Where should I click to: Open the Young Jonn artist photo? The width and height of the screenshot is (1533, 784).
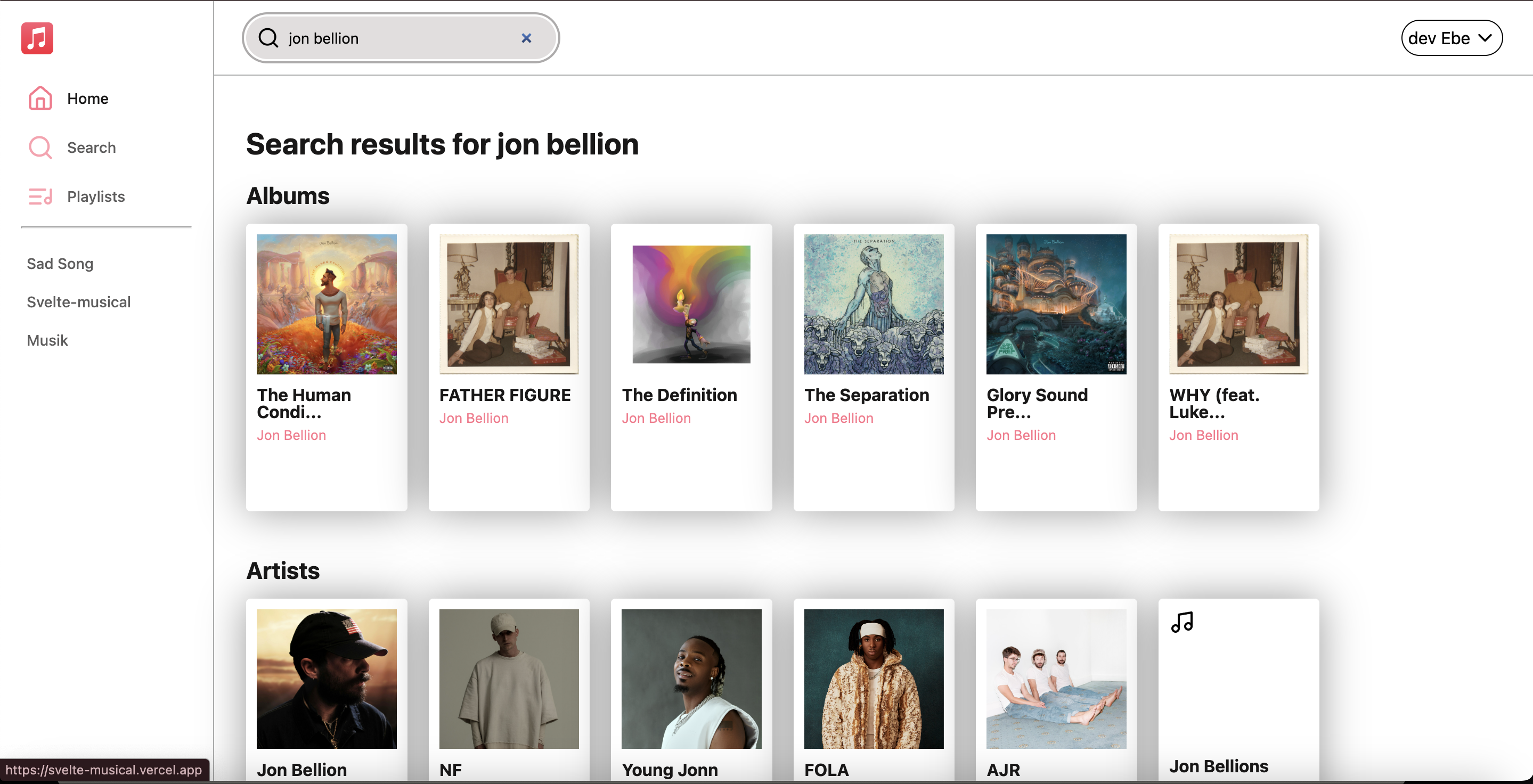691,679
